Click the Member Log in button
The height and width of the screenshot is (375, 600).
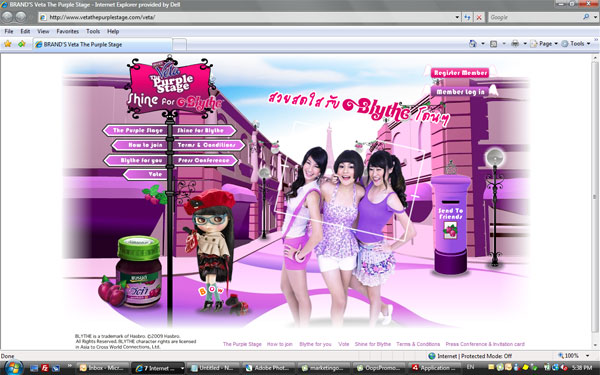(x=460, y=92)
